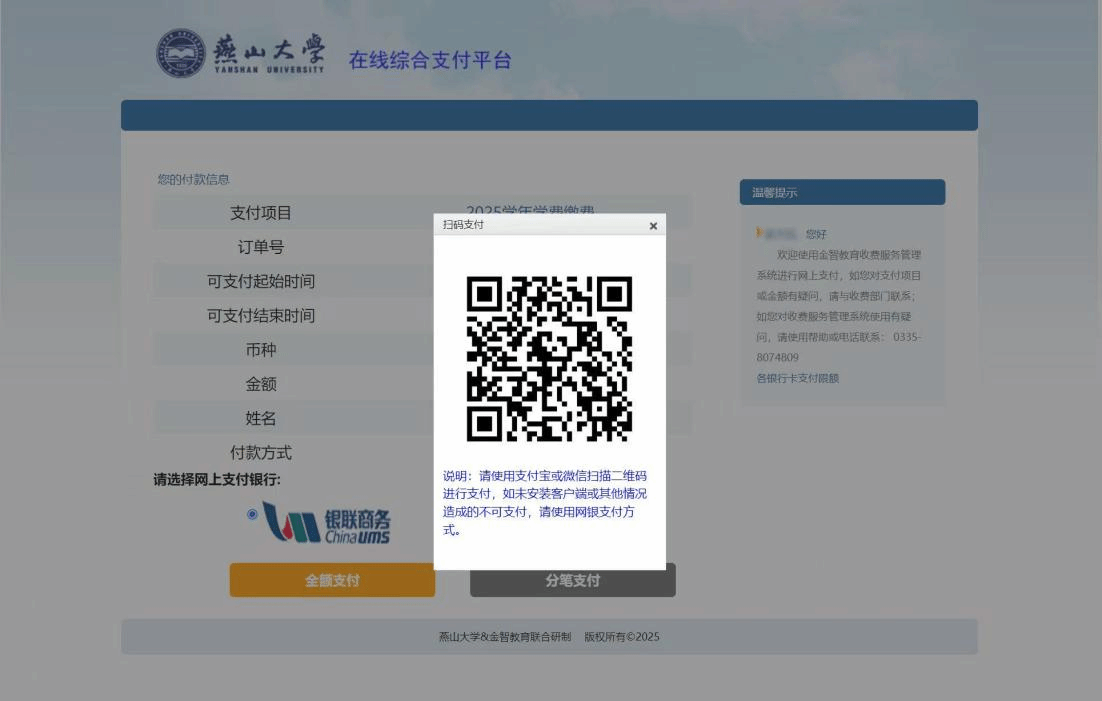Viewport: 1102px width, 701px height.
Task: Click the 可支付结束时间 row label
Action: click(x=261, y=315)
